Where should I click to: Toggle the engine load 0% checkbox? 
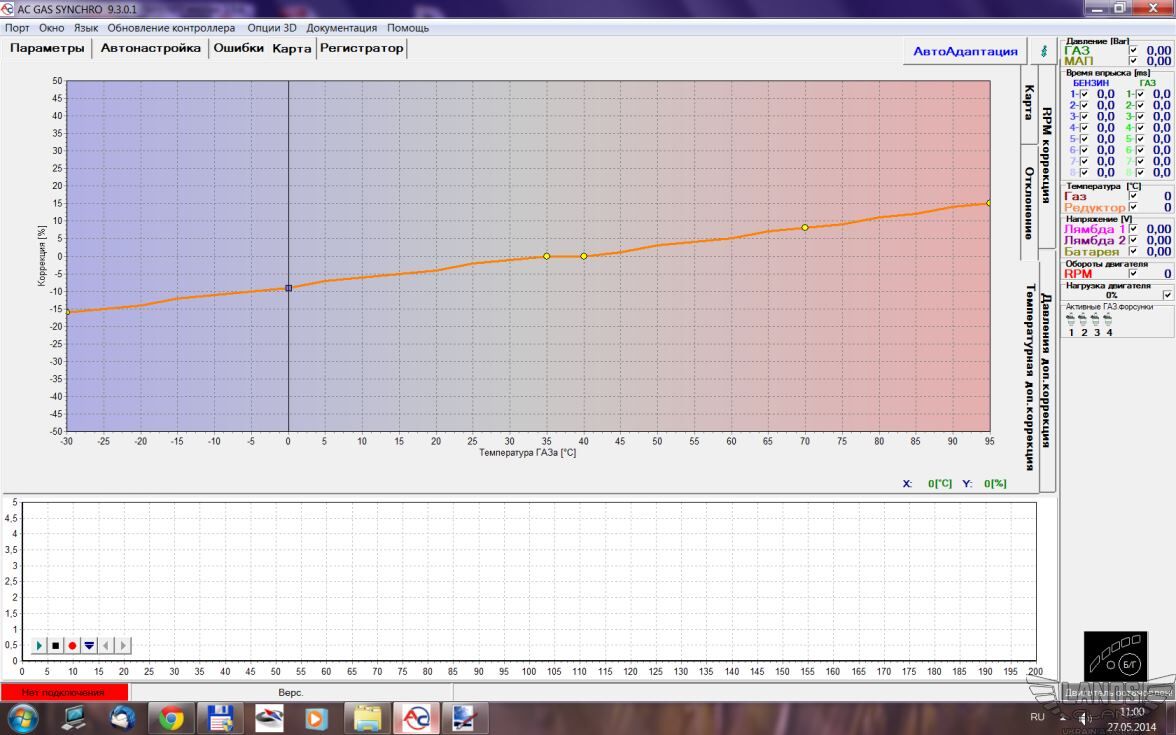pos(1167,296)
